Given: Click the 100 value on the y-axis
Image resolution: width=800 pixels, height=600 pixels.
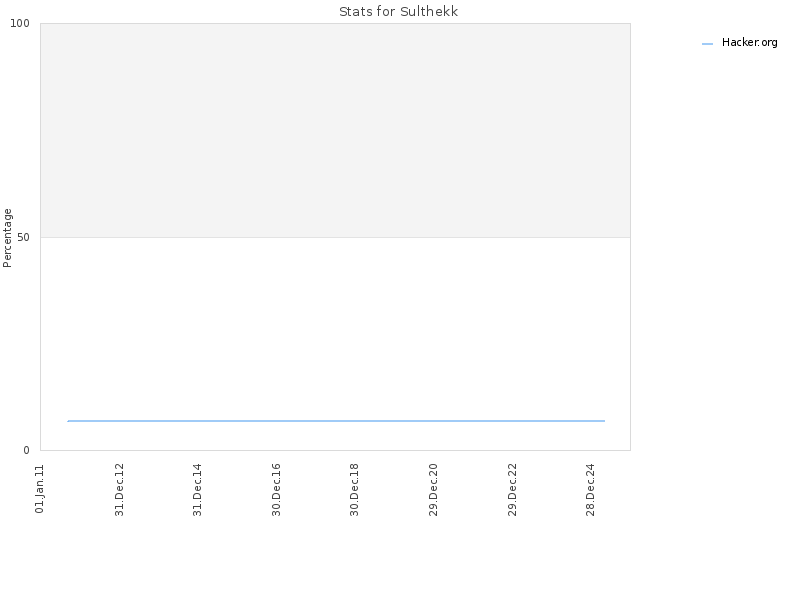Looking at the screenshot, I should tap(20, 23).
